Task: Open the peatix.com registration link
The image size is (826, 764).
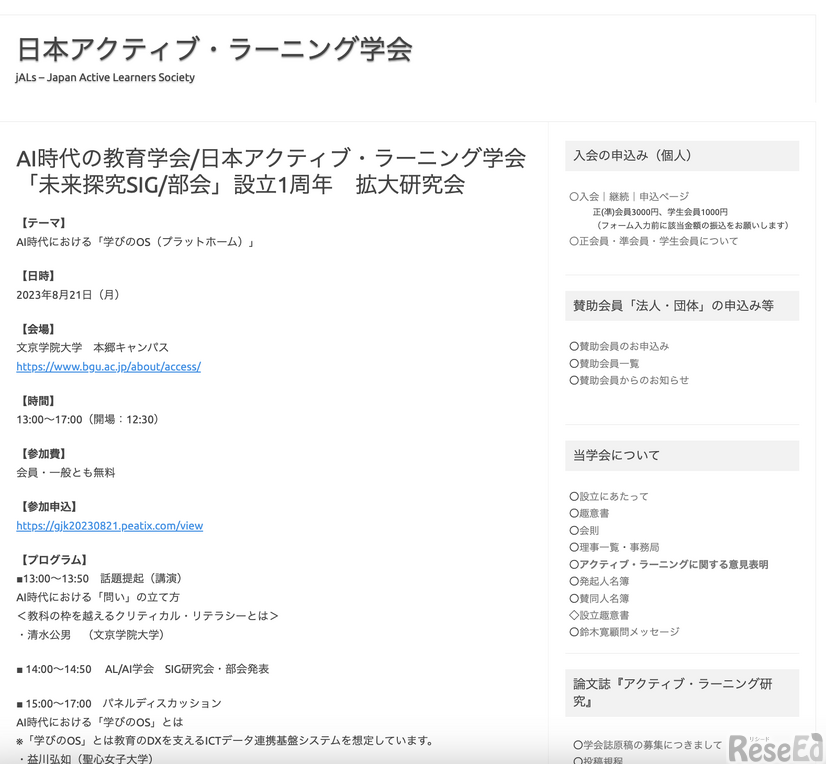Action: pos(110,526)
